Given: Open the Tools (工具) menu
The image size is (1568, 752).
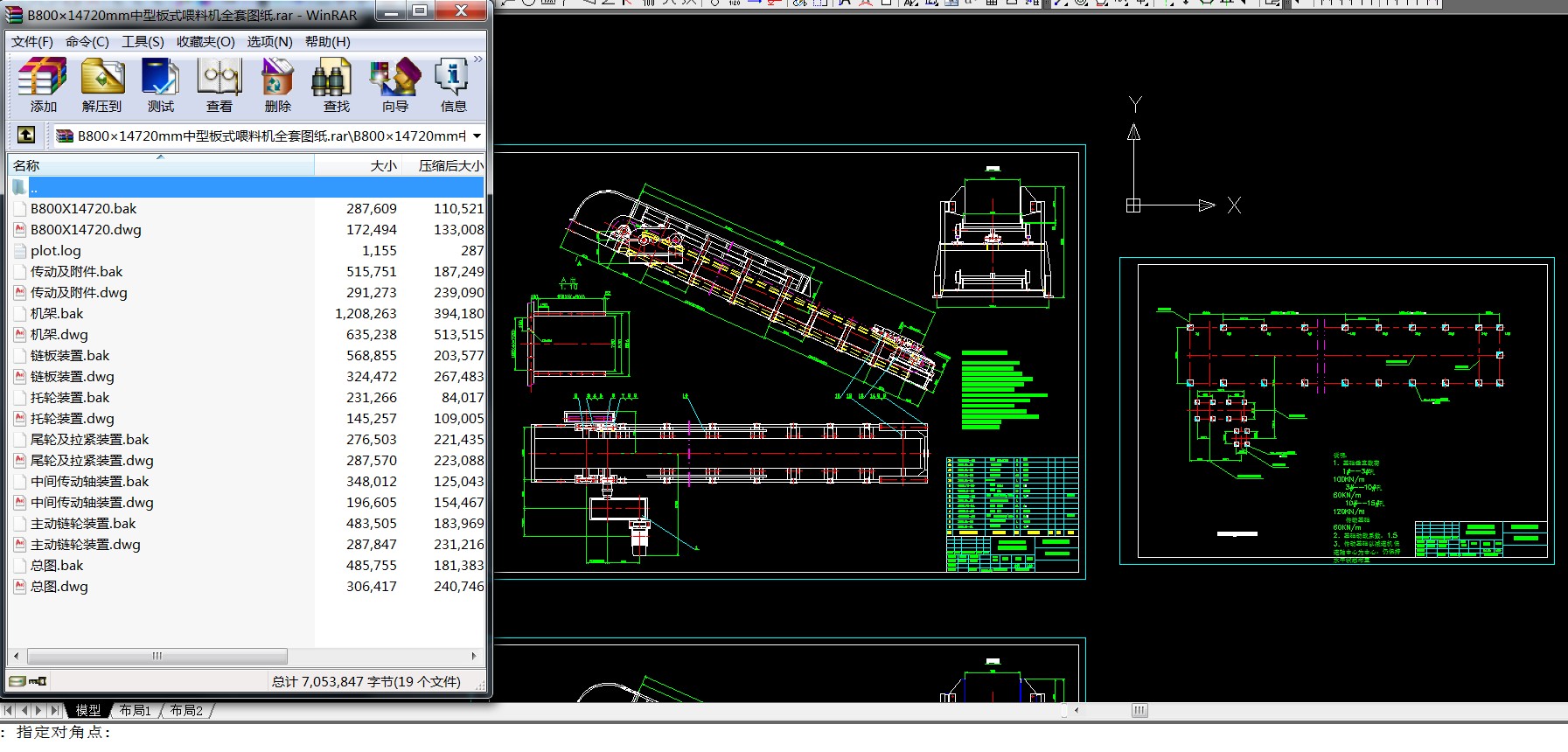Looking at the screenshot, I should click(143, 41).
